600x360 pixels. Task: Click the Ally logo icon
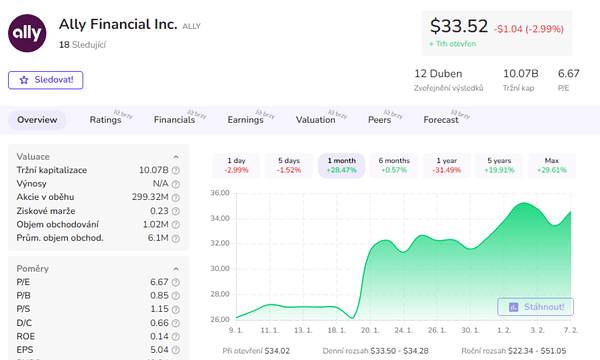[27, 33]
